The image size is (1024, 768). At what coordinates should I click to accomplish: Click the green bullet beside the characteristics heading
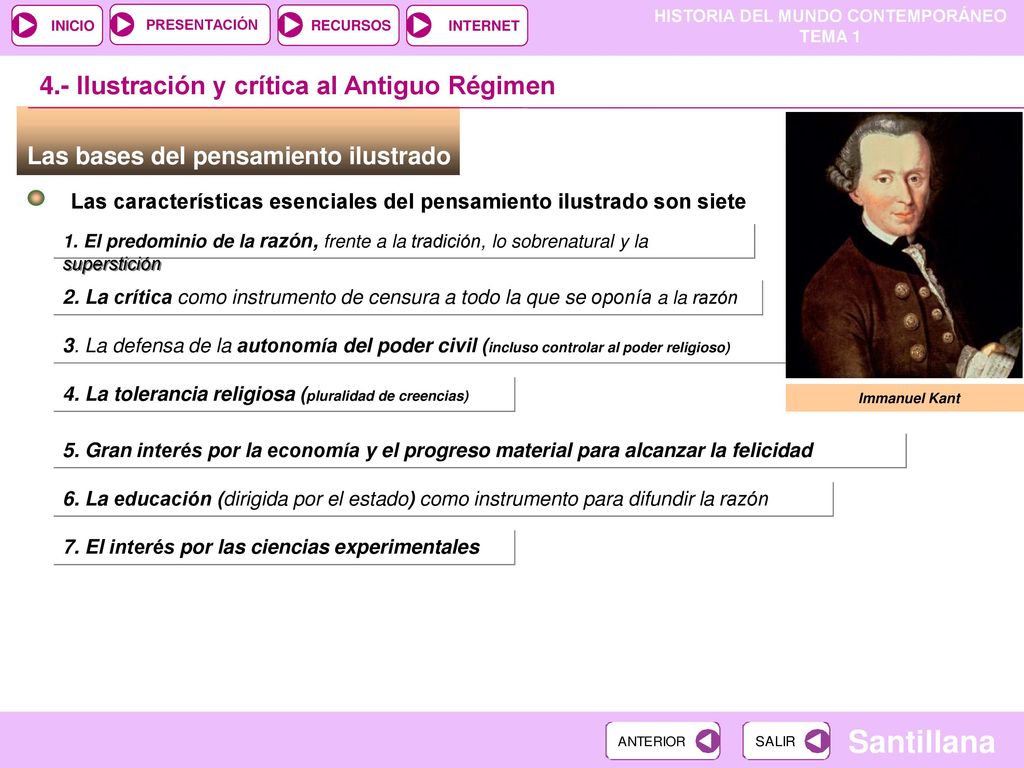[x=37, y=198]
